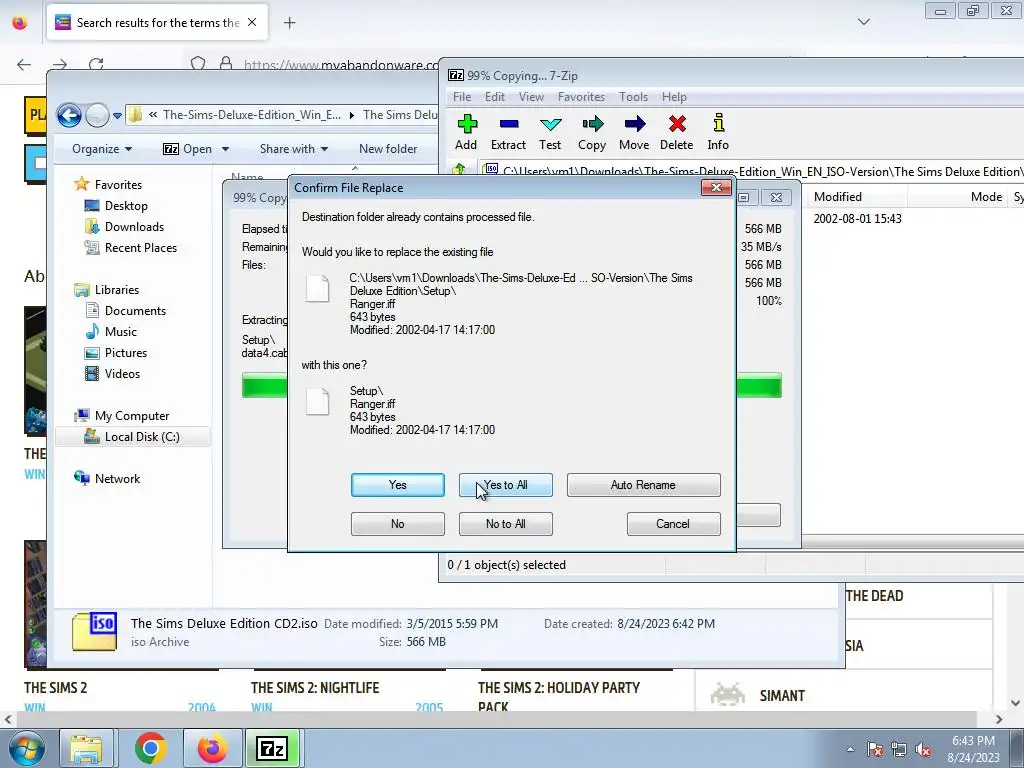This screenshot has width=1024, height=768.
Task: Click the Firefox back navigation arrow
Action: (24, 64)
